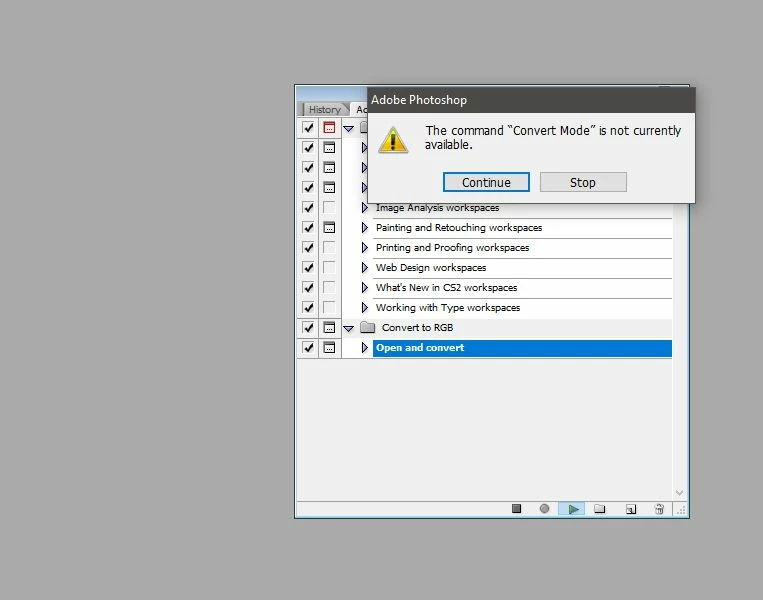The image size is (763, 600).
Task: Enable dialog box for Web Design workspaces
Action: 329,267
